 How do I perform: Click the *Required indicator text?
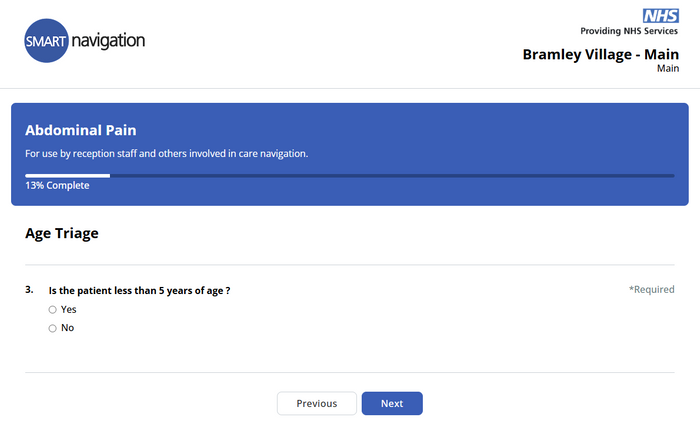(651, 289)
